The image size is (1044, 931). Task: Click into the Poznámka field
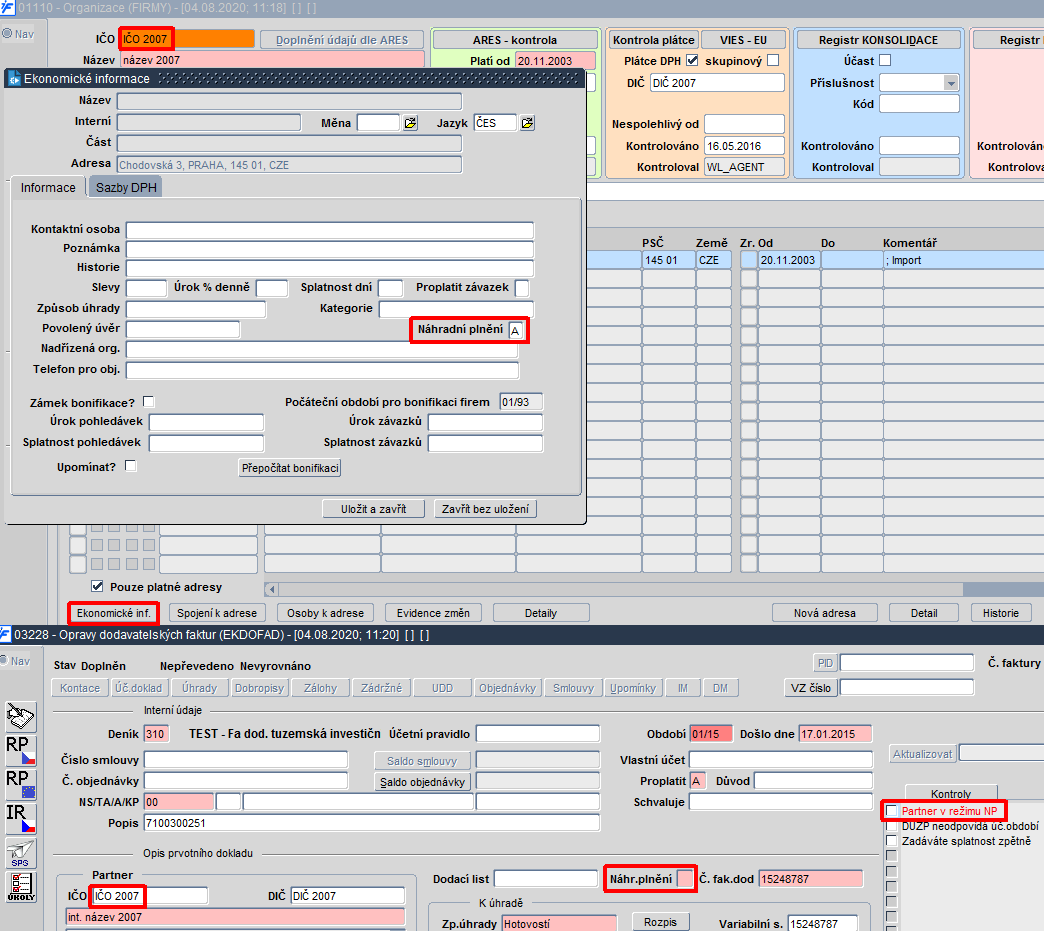330,249
